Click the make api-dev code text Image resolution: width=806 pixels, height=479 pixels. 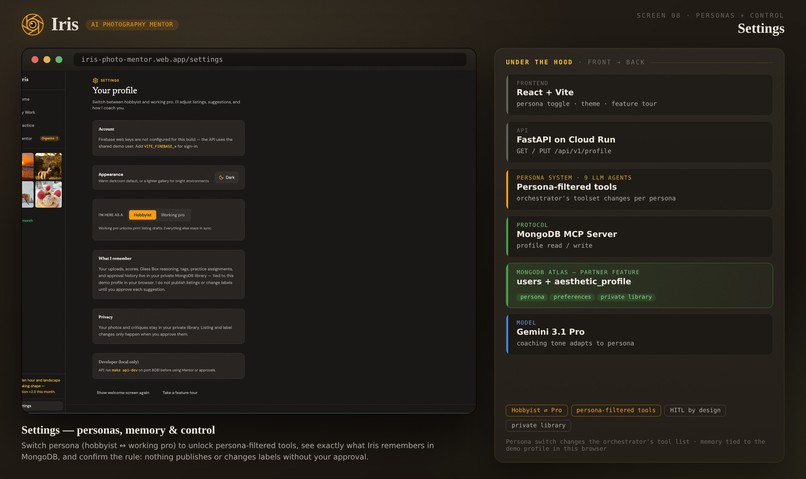pos(124,370)
